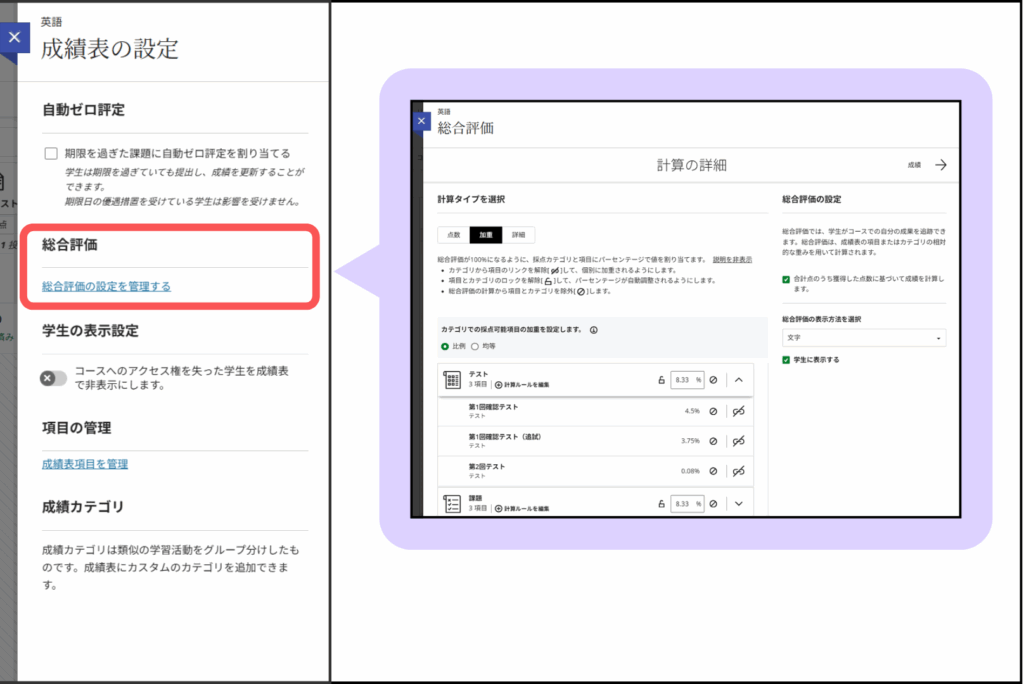Screen dimensions: 1024x684
Task: Collapse the テスト category chevron
Action: [739, 380]
